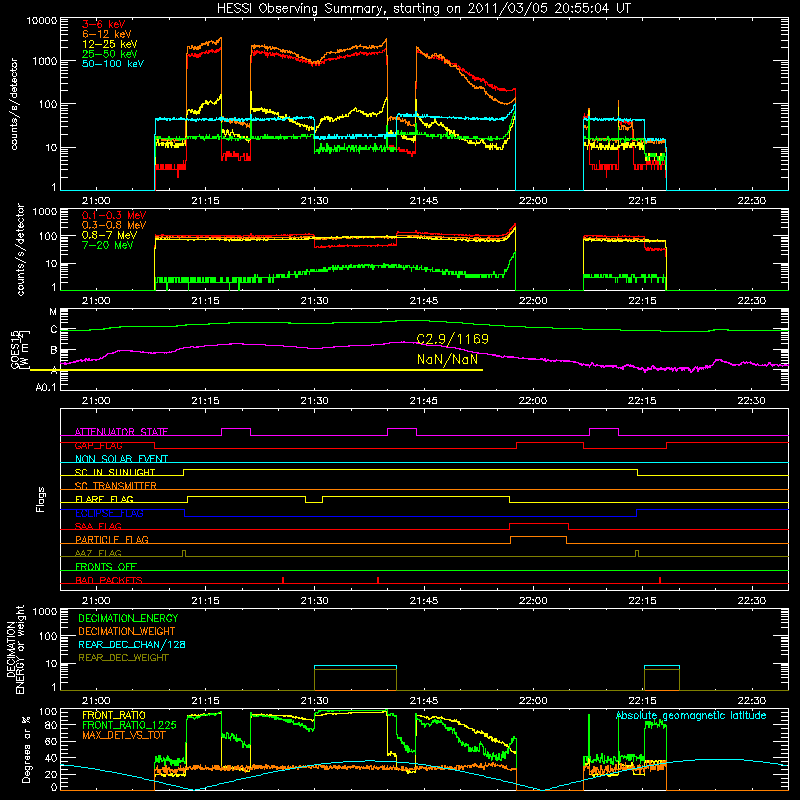Select the SC_IN_SUNLIGHT flag label
The height and width of the screenshot is (800, 800).
[x=115, y=472]
